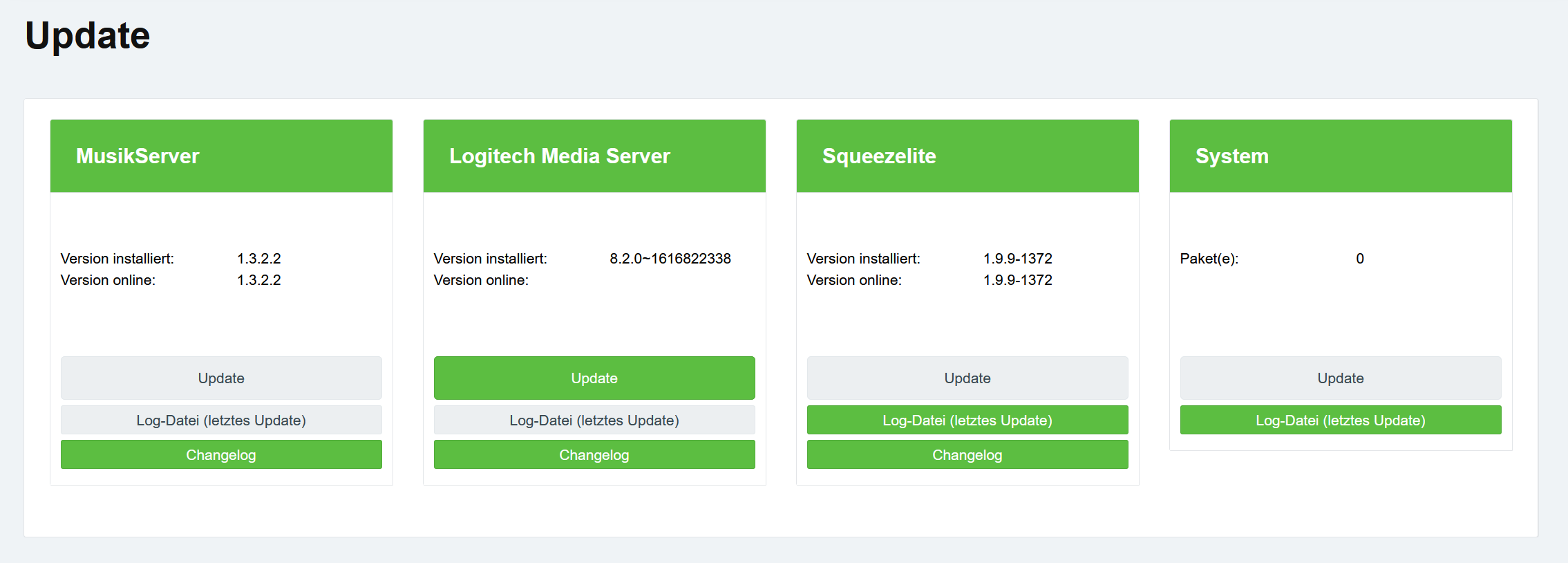Open the System Log-Datei (letztes Update)
Image resolution: width=1568 pixels, height=563 pixels.
pos(1341,421)
